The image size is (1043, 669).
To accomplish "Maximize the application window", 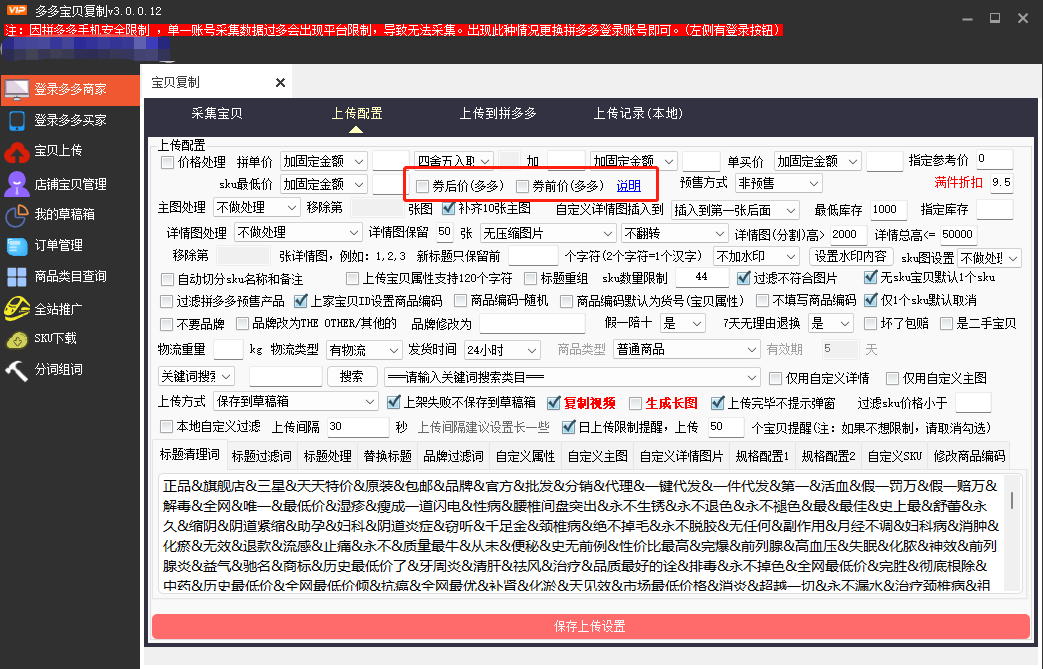I will click(x=995, y=18).
